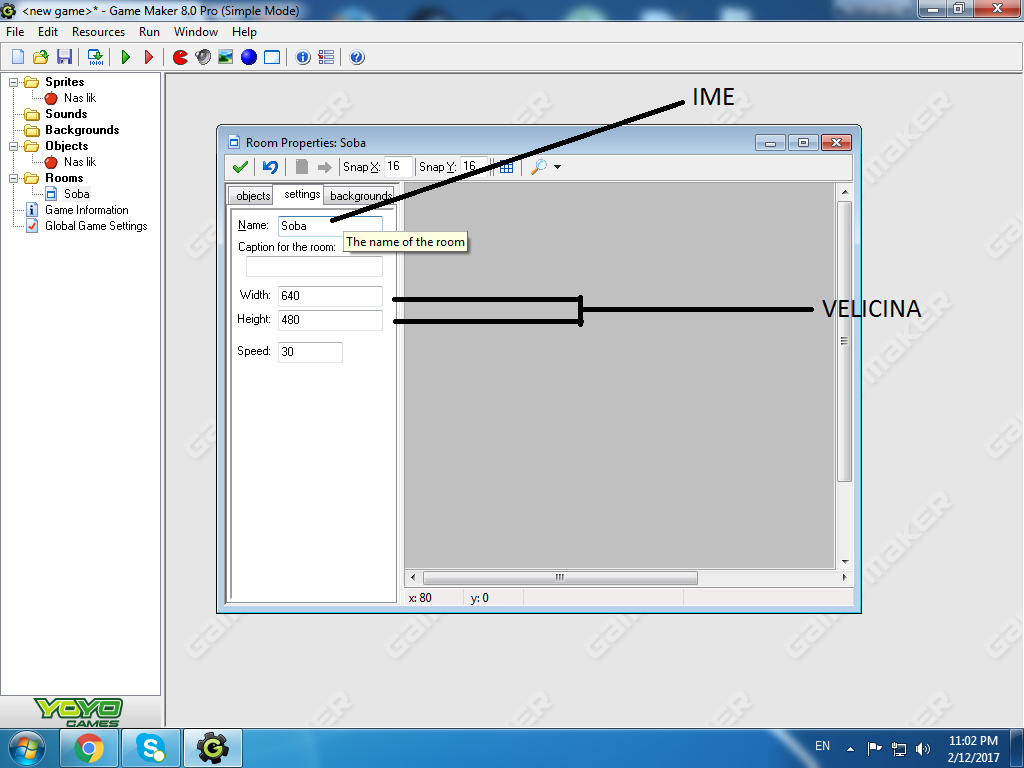Click Game Maker taskbar button

[x=213, y=748]
